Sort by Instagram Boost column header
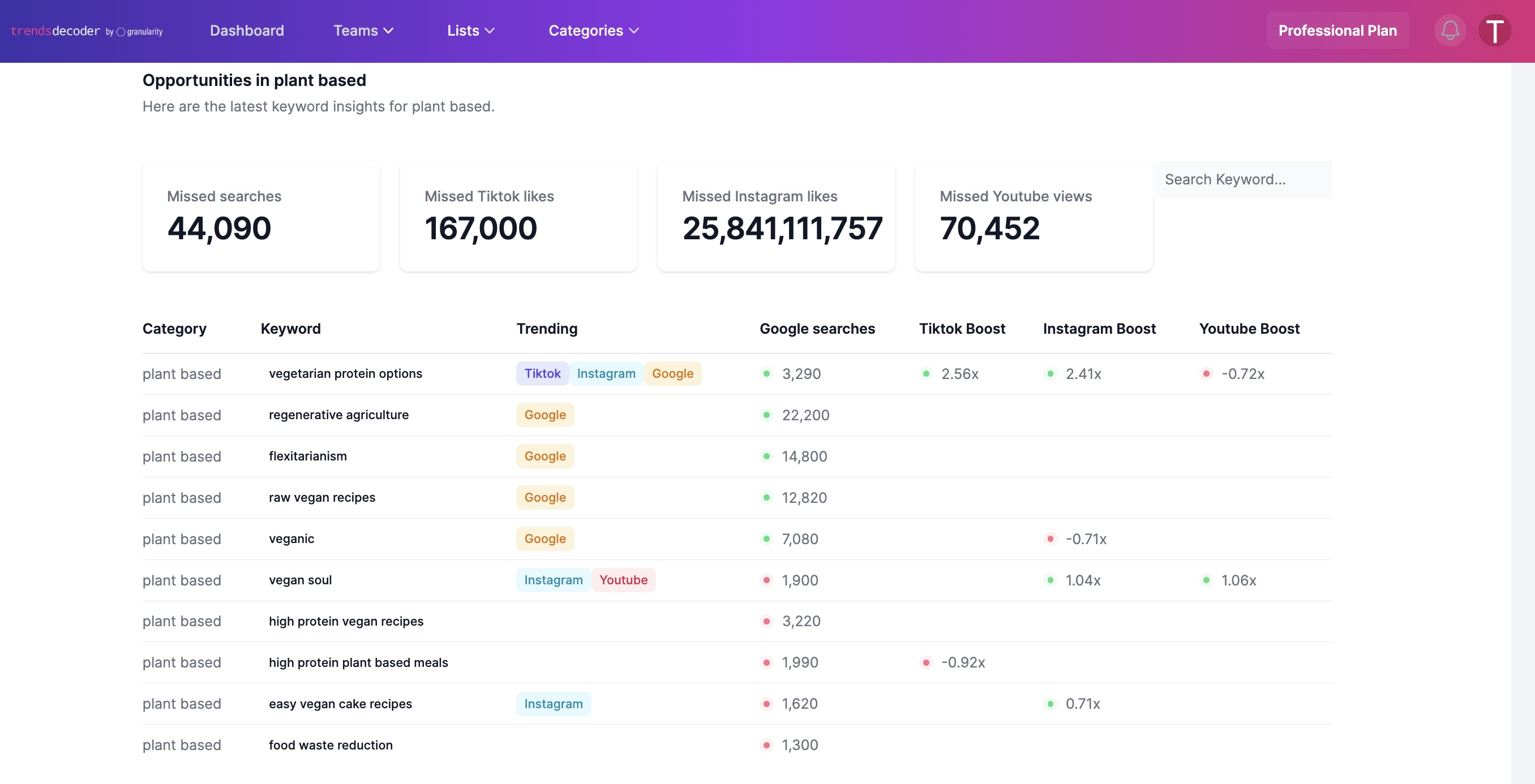The image size is (1535, 784). [x=1099, y=329]
